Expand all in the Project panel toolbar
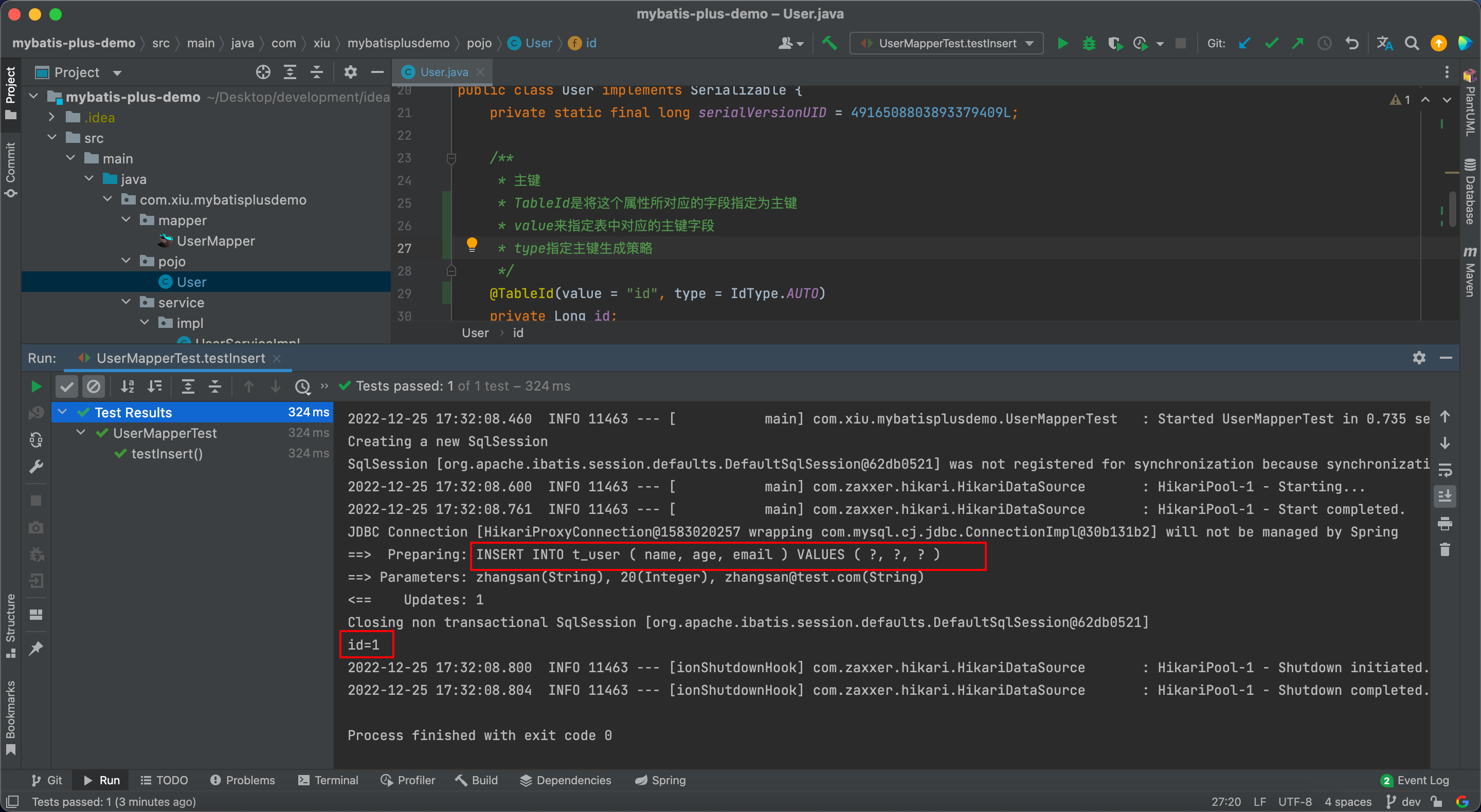This screenshot has height=812, width=1481. click(x=290, y=72)
